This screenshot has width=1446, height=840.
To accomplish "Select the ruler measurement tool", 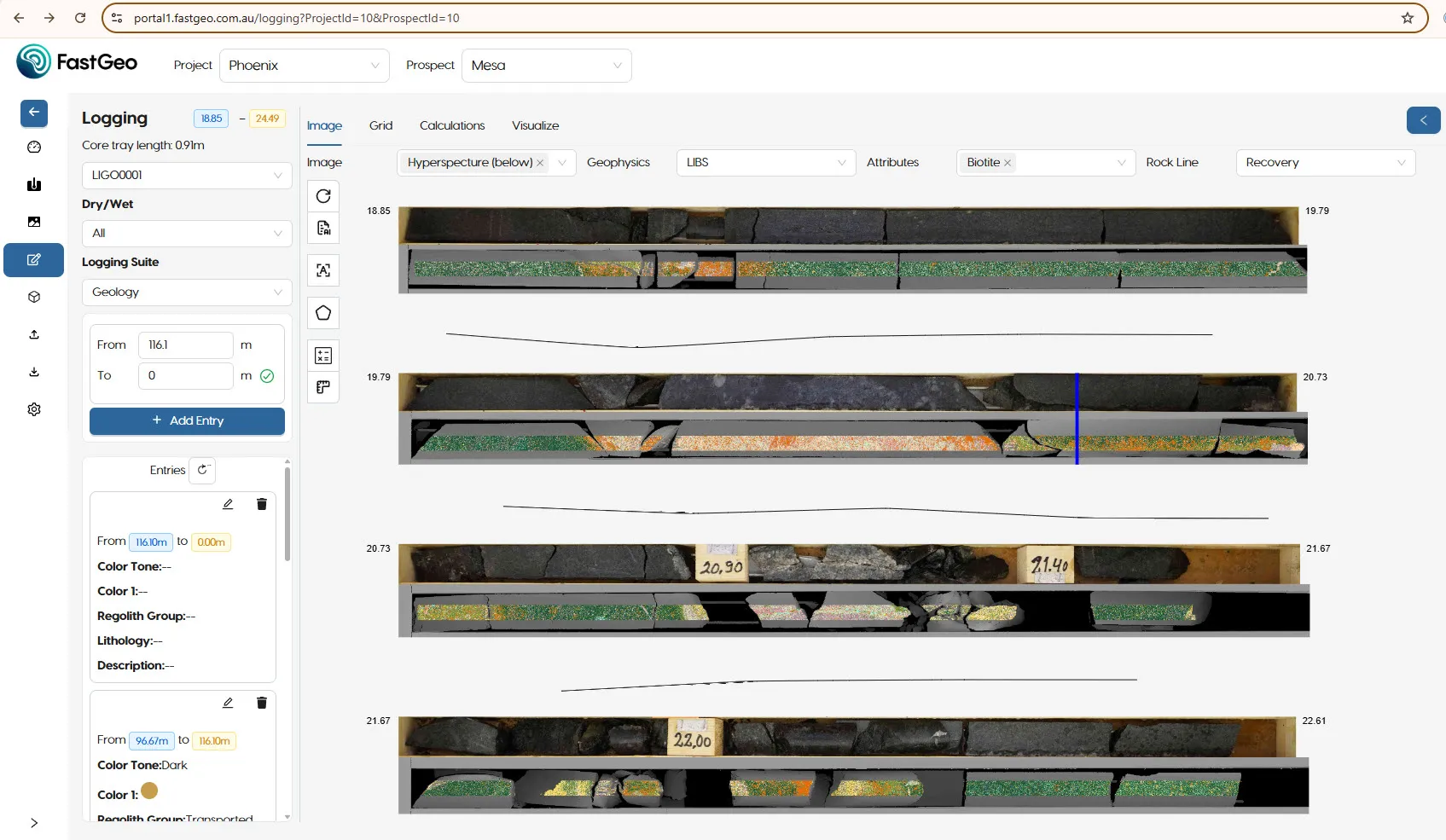I will pos(323,387).
